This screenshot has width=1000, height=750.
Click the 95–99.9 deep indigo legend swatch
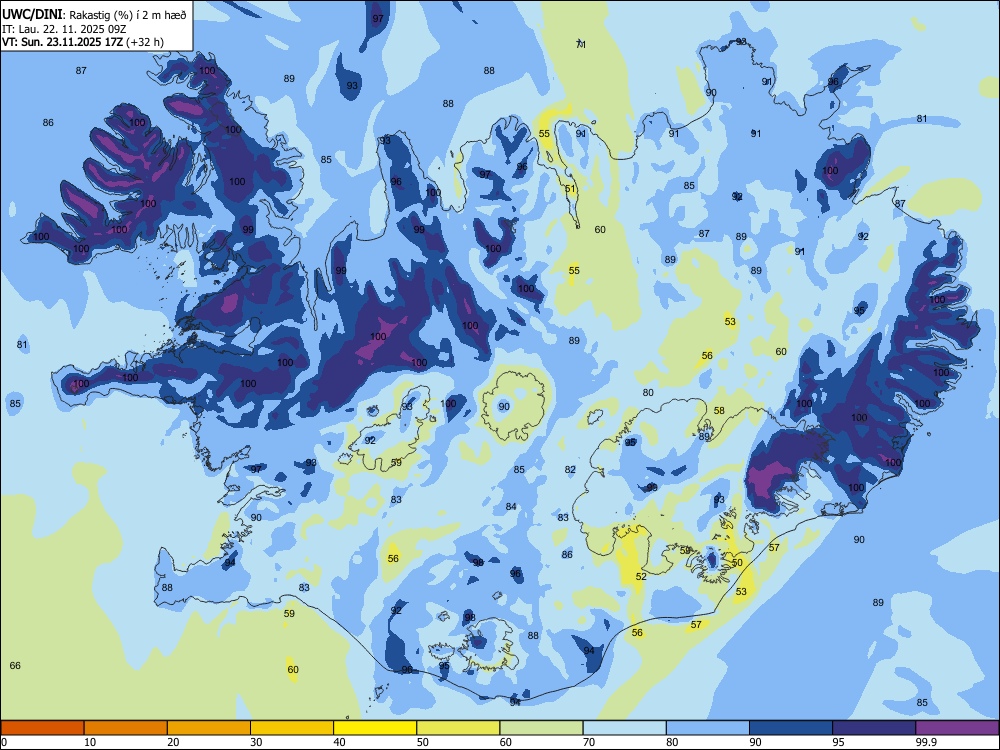874,728
